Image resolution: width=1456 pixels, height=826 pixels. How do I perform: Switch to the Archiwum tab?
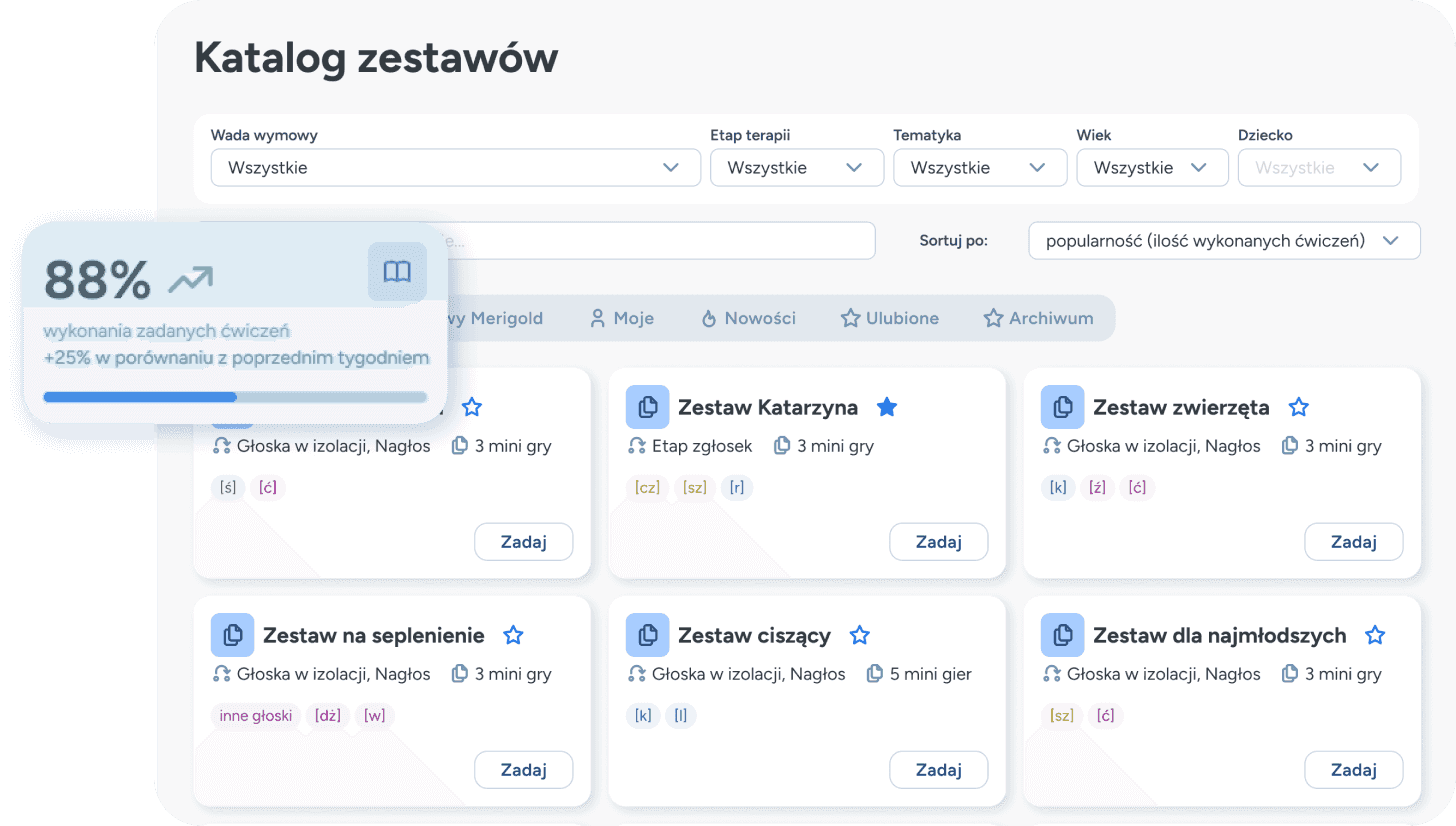tap(1038, 318)
